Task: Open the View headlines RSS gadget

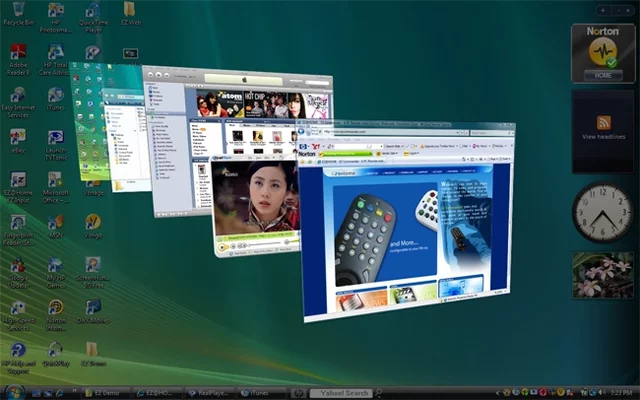Action: pyautogui.click(x=603, y=131)
